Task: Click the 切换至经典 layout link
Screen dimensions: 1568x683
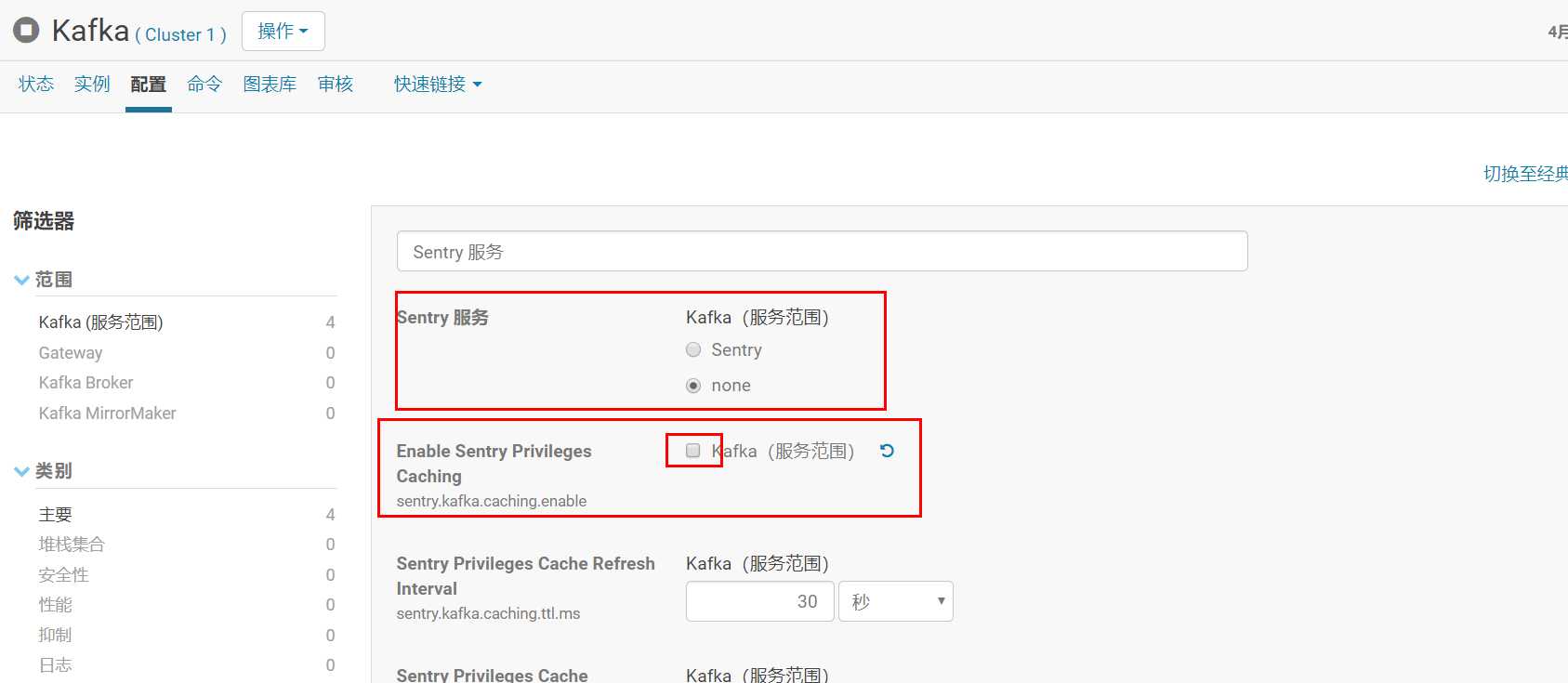Action: pyautogui.click(x=1525, y=174)
